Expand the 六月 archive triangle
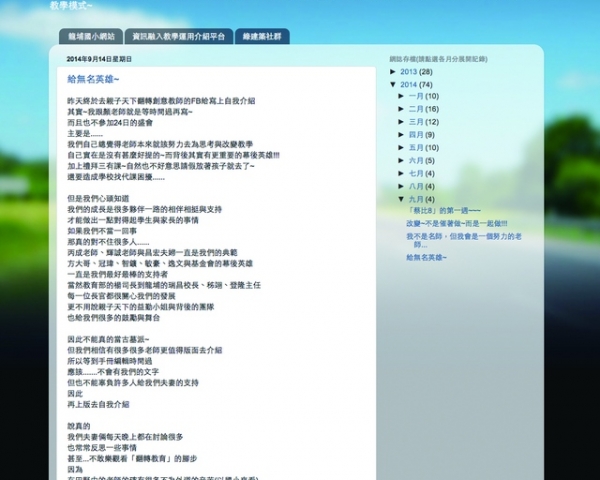 [x=401, y=160]
